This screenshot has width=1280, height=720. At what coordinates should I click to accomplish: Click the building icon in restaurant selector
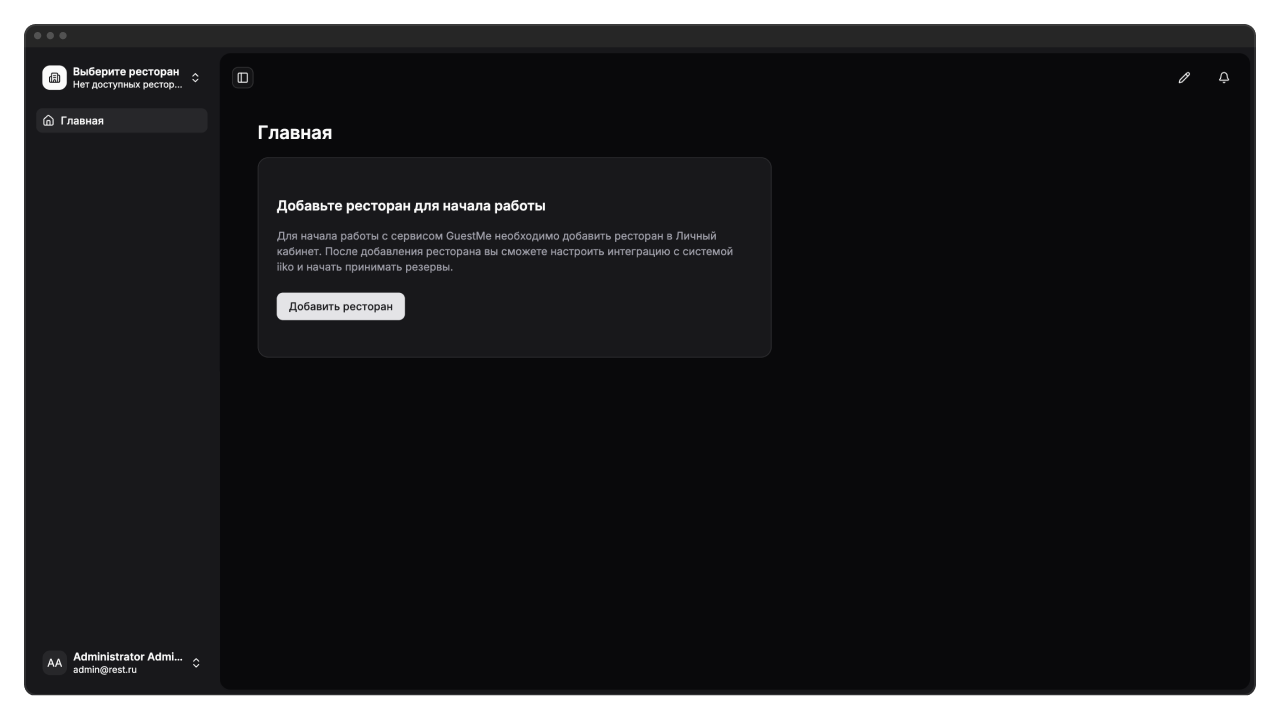[54, 78]
